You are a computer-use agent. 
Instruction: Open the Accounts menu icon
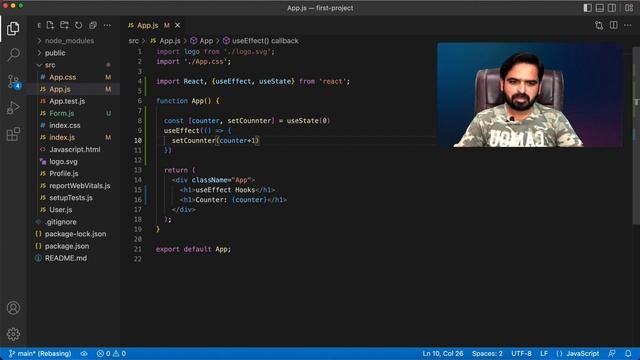click(x=13, y=308)
